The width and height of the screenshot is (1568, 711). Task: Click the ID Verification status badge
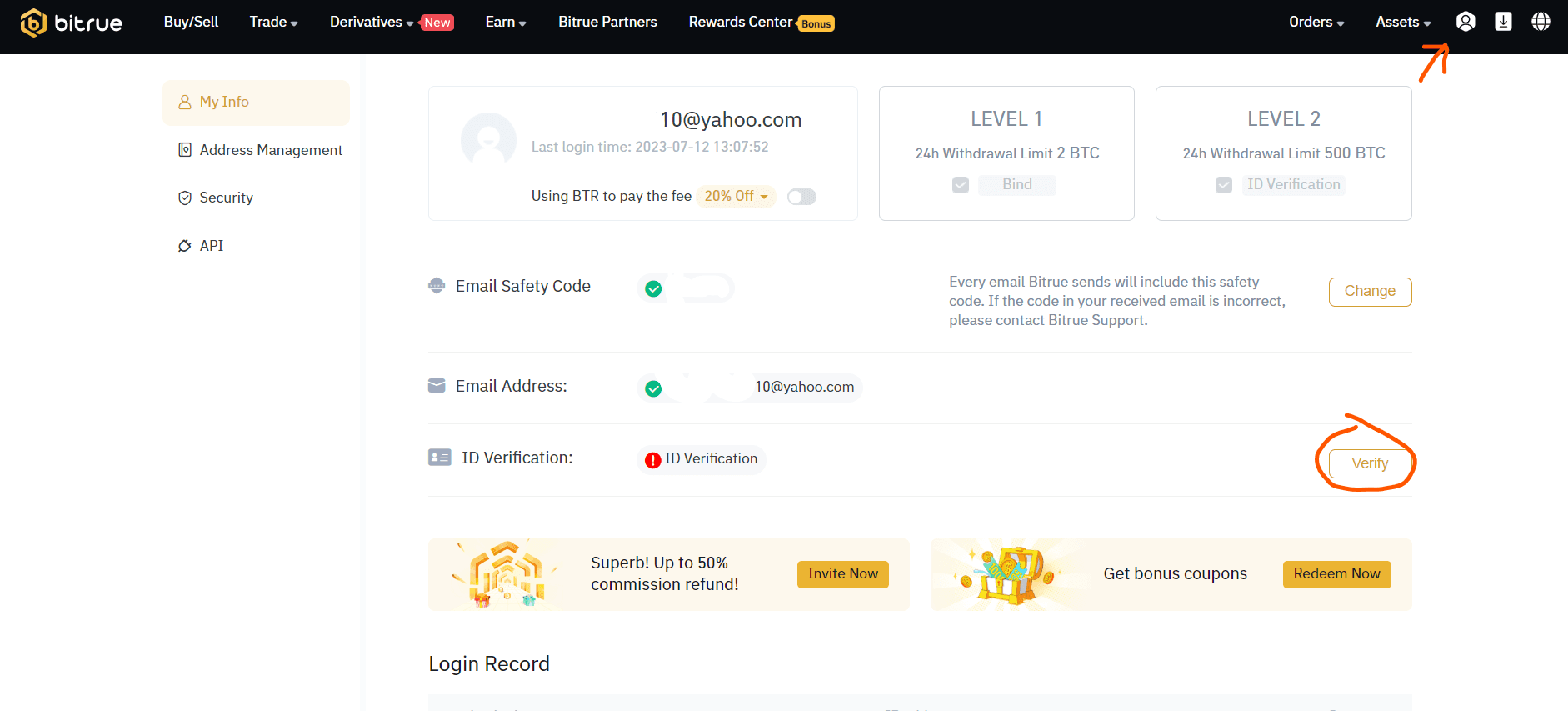pyautogui.click(x=702, y=459)
